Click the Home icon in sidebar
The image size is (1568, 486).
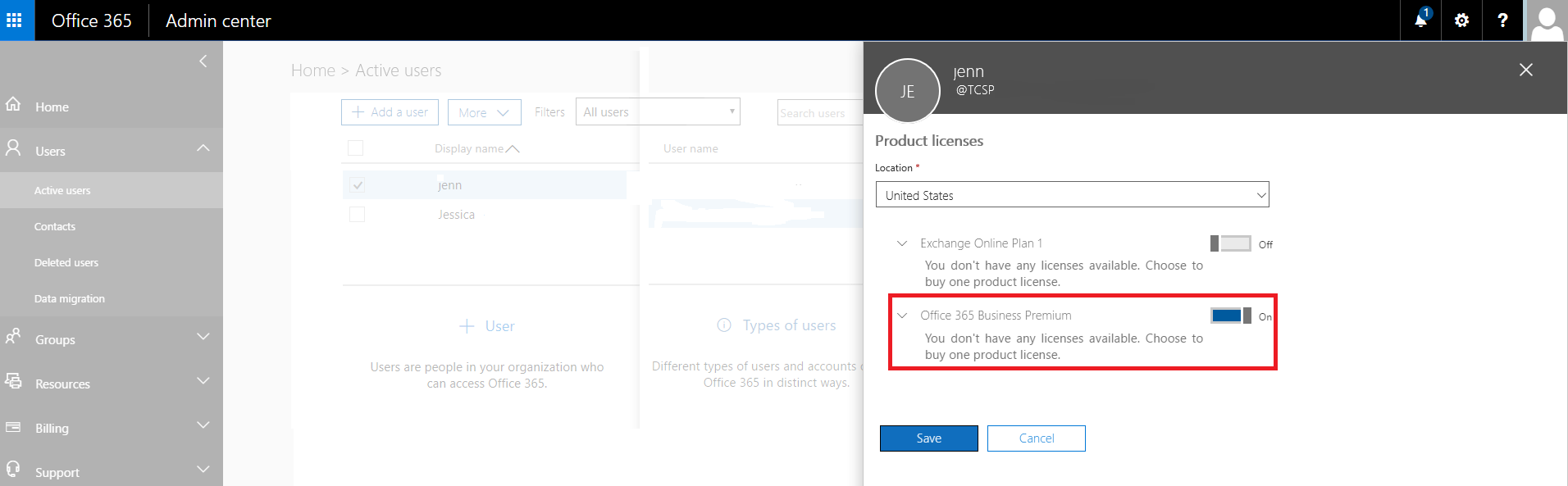click(x=13, y=105)
